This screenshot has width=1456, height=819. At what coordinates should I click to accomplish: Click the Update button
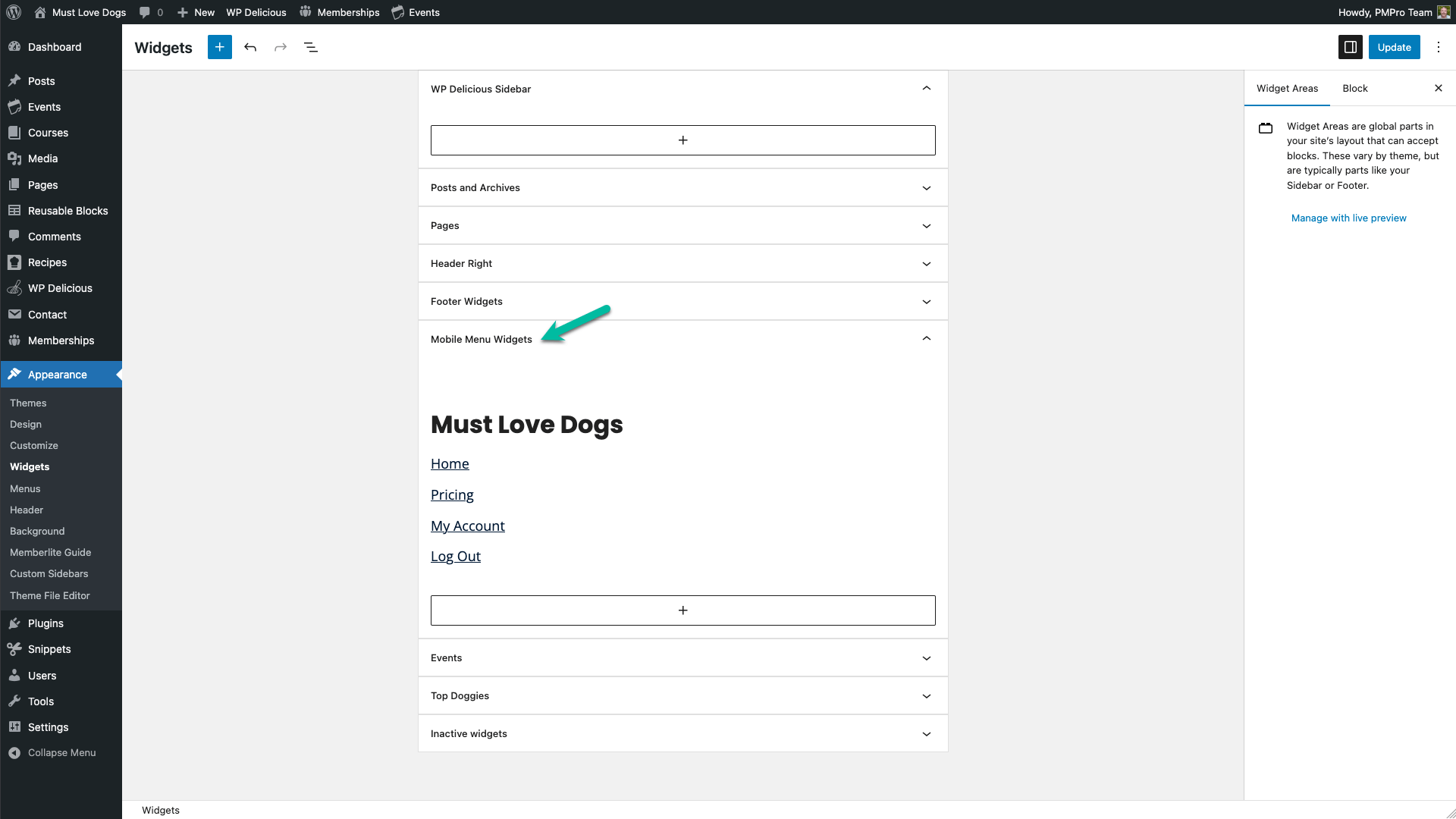1394,47
